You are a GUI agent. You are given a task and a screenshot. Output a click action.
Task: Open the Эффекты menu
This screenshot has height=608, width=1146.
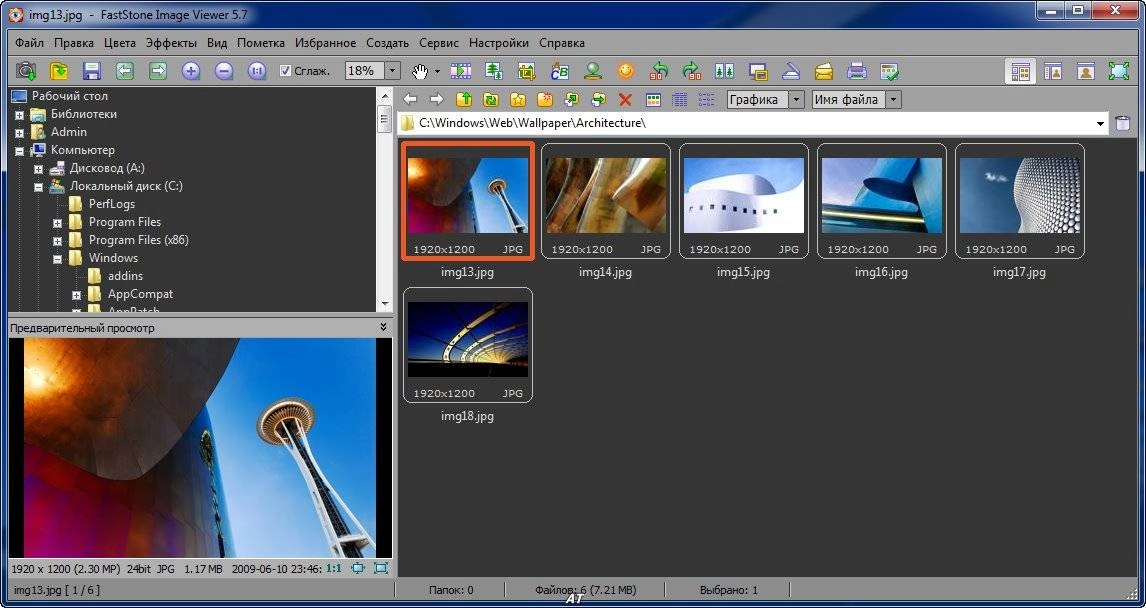point(171,43)
